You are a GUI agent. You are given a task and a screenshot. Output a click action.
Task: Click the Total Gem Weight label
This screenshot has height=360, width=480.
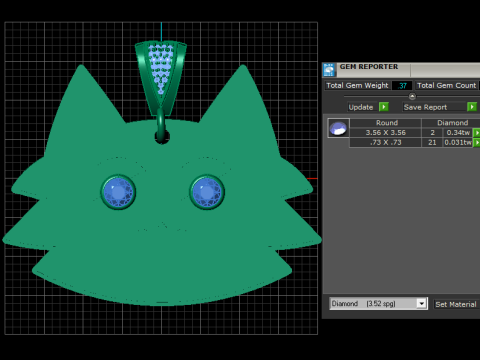click(x=357, y=86)
